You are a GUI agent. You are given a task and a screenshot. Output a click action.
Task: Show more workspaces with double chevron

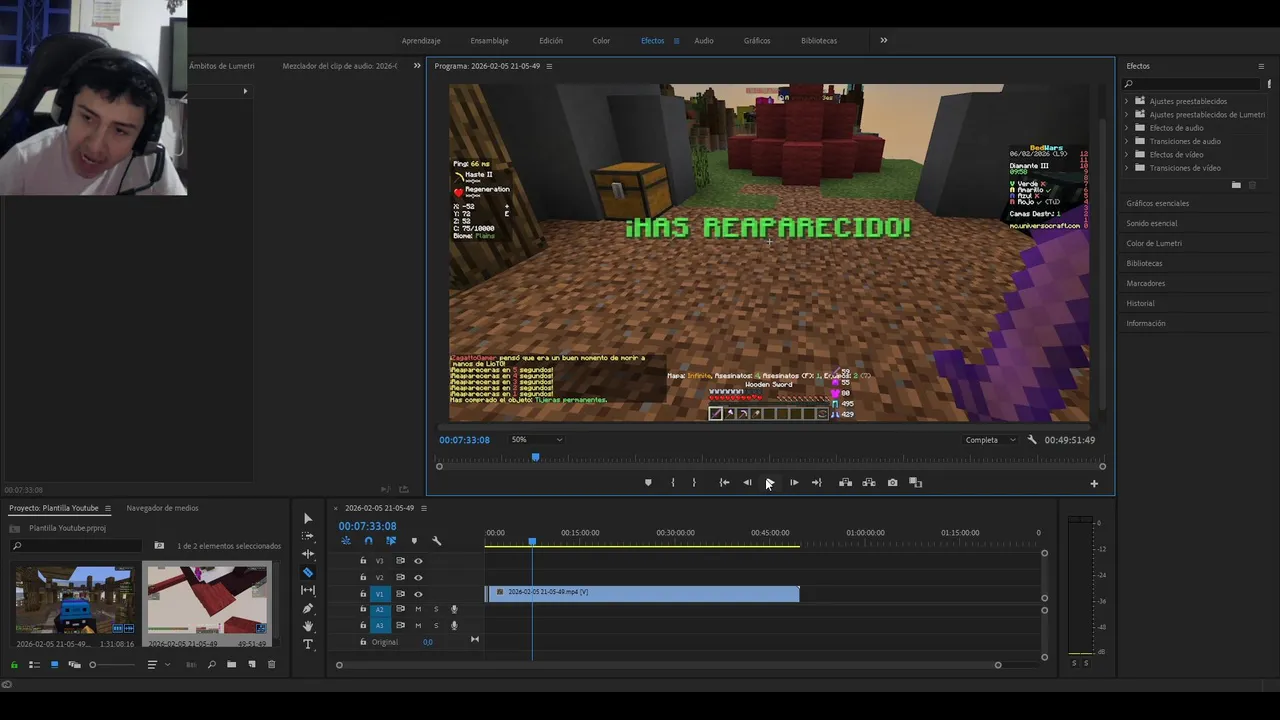[884, 41]
